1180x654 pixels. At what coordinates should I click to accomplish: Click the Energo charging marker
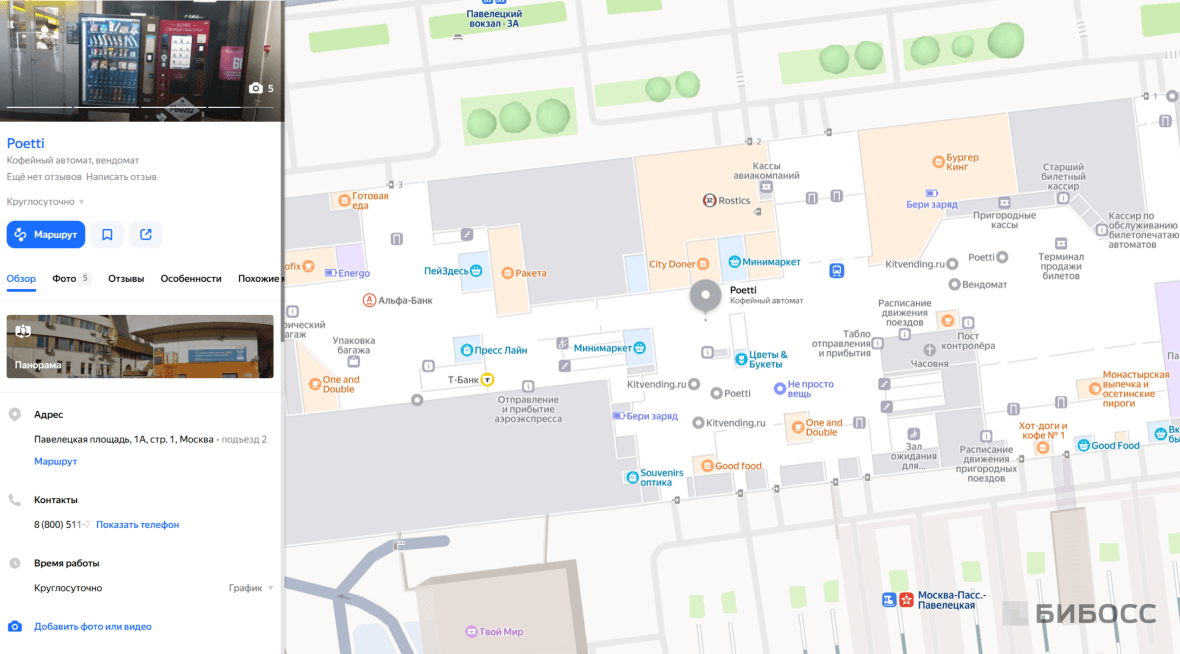[330, 273]
